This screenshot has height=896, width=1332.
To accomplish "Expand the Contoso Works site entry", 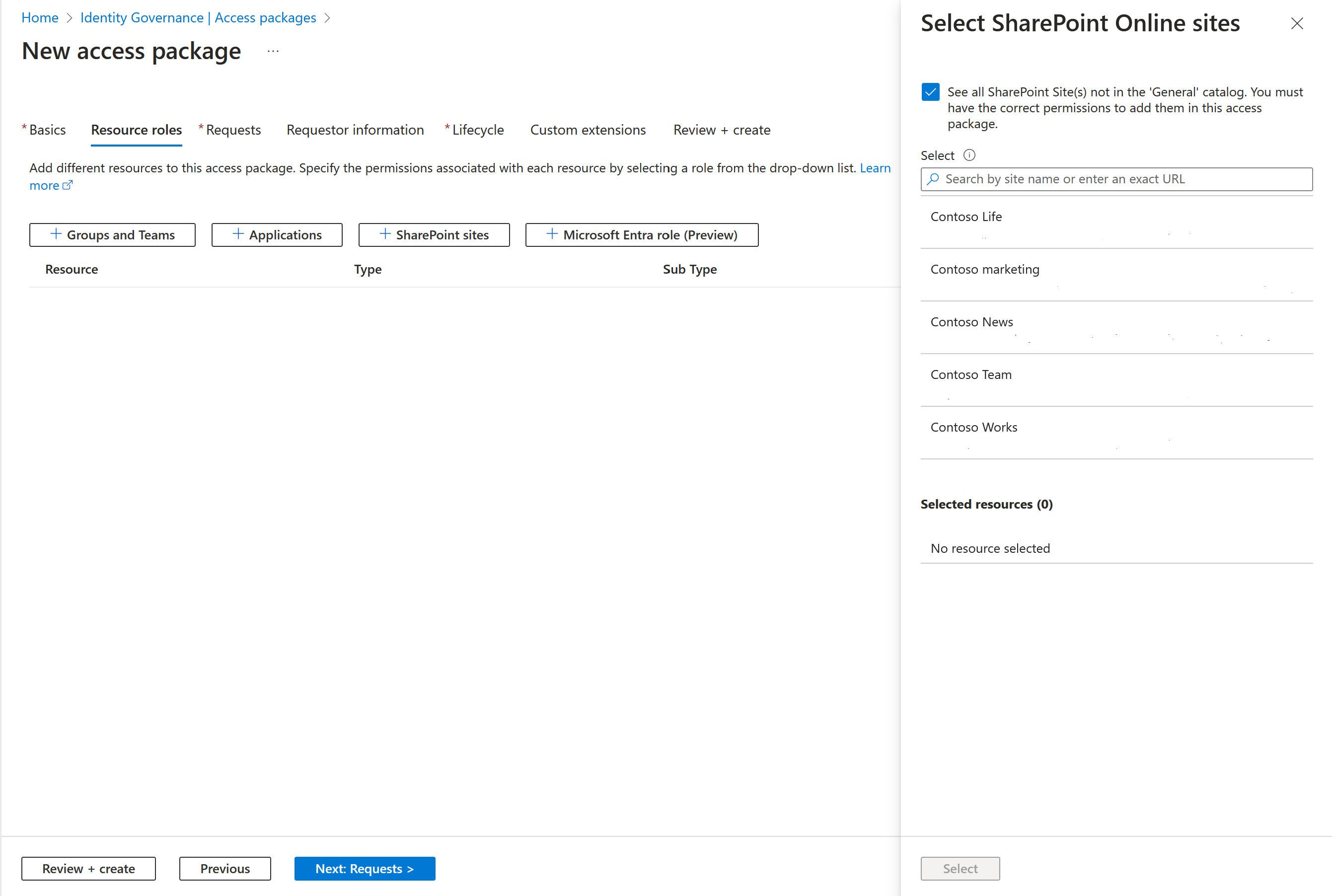I will pos(974,426).
